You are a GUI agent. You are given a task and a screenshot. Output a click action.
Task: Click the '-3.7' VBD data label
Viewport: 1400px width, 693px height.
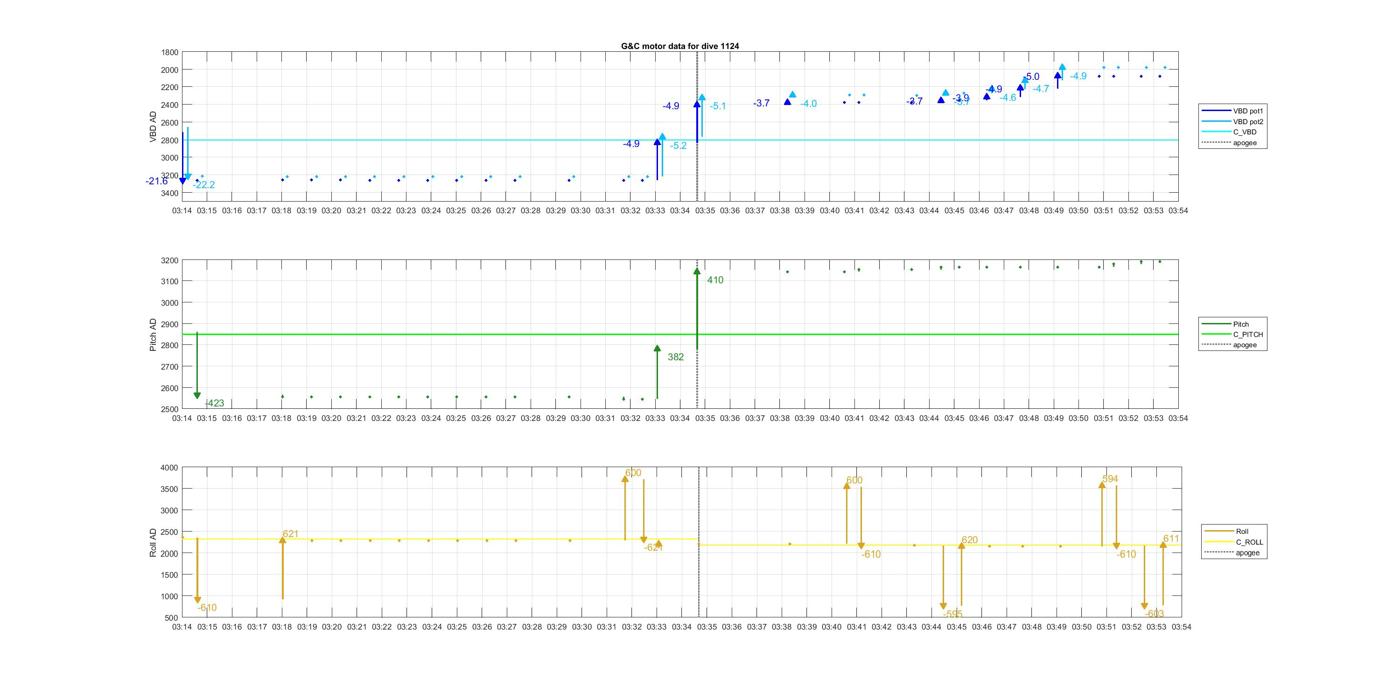pyautogui.click(x=762, y=103)
